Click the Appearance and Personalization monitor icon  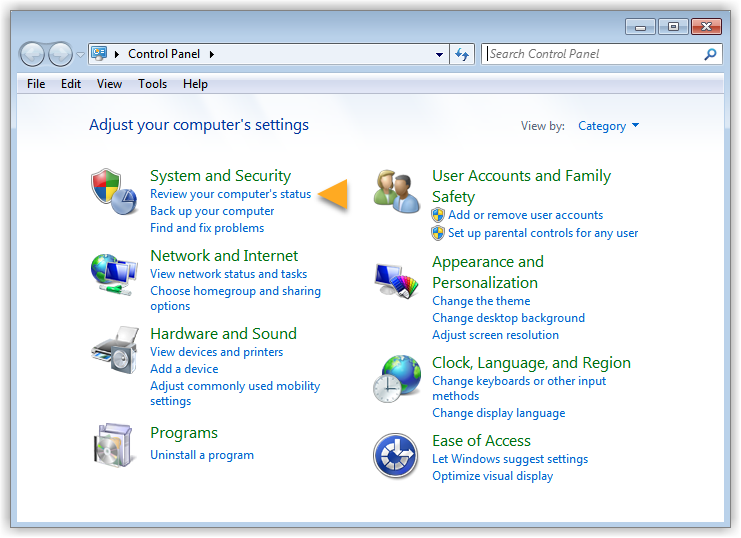point(396,281)
